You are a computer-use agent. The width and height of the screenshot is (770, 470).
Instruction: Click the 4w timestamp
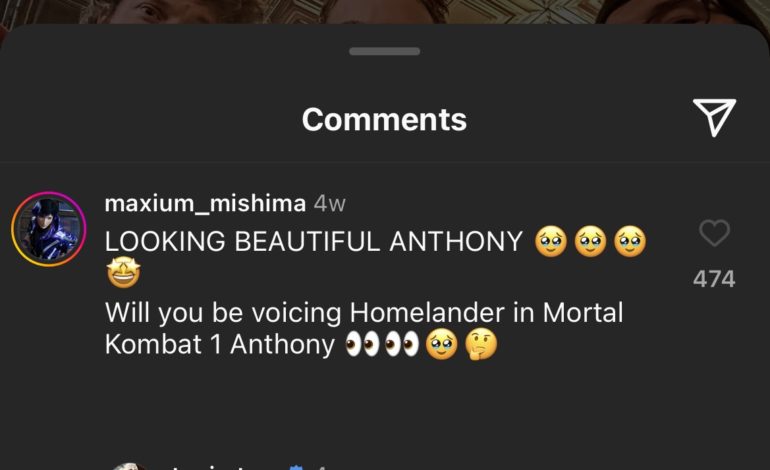[x=330, y=203]
